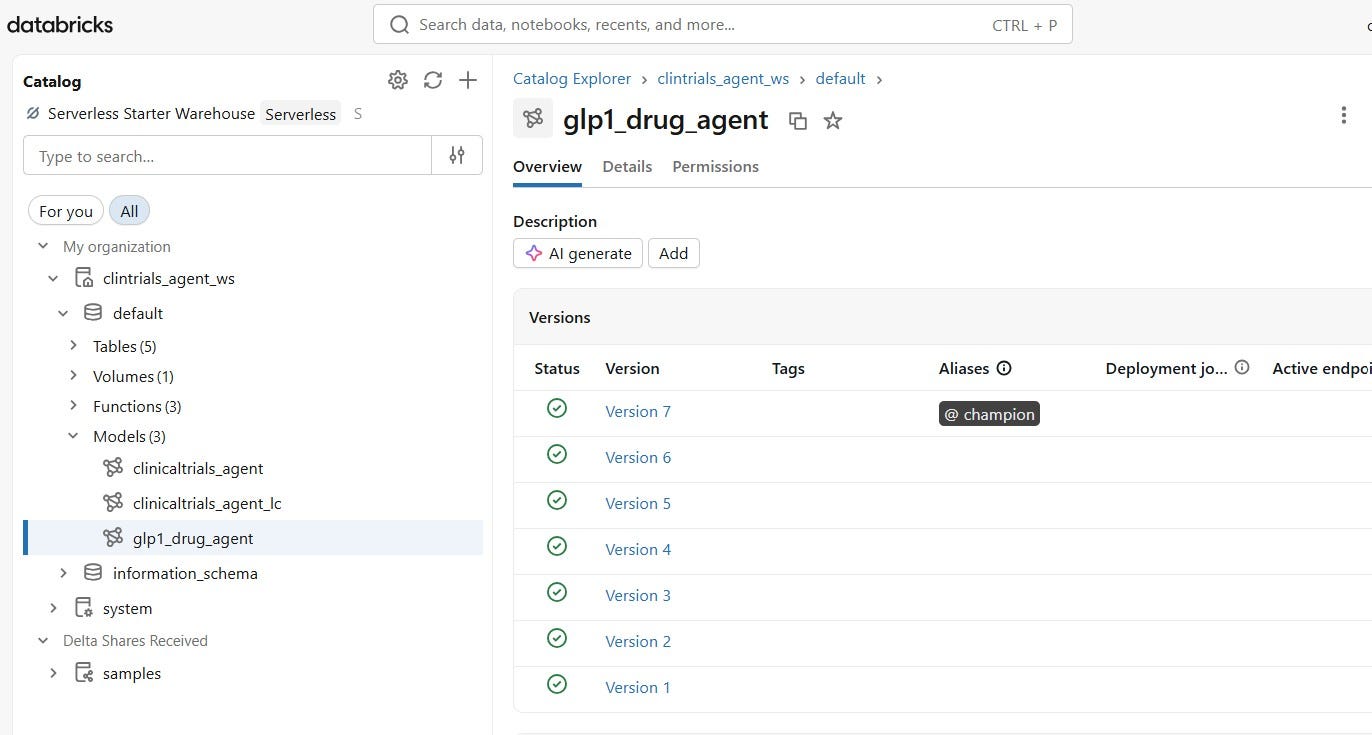Click the Version 5 ready status icon
The height and width of the screenshot is (735, 1372).
point(557,500)
